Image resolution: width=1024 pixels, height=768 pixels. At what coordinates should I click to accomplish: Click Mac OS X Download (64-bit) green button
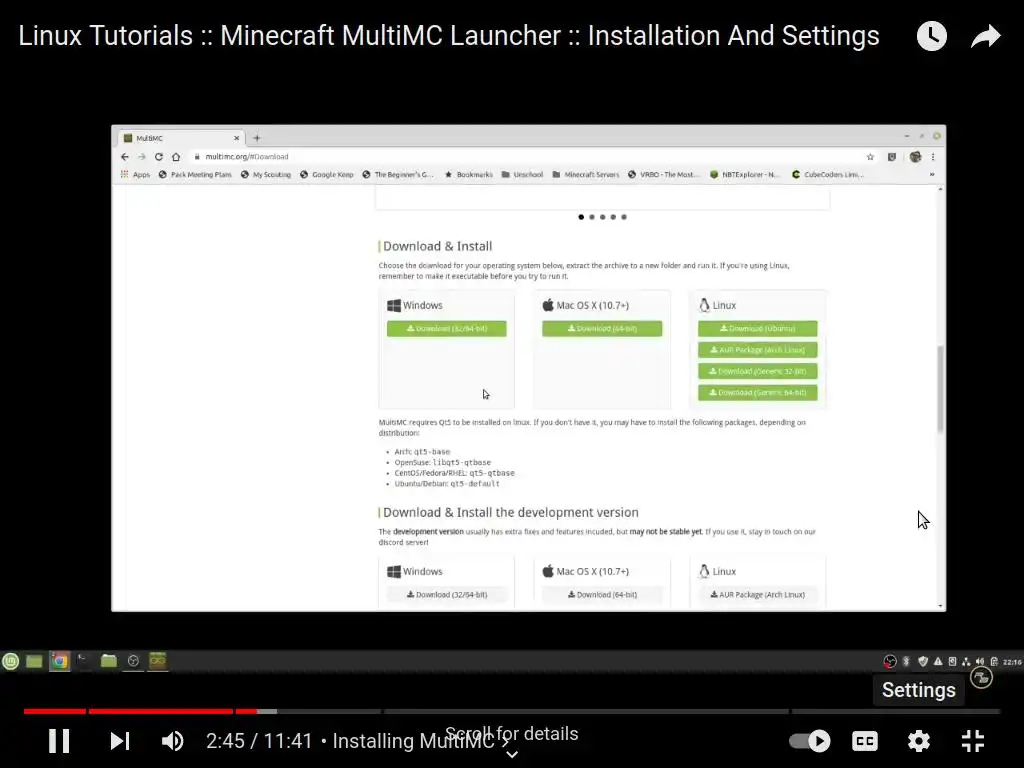(x=602, y=328)
